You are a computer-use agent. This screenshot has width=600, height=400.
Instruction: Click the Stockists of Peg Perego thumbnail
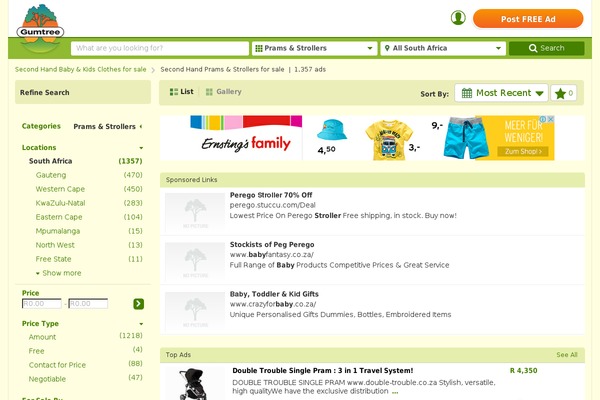coord(195,262)
